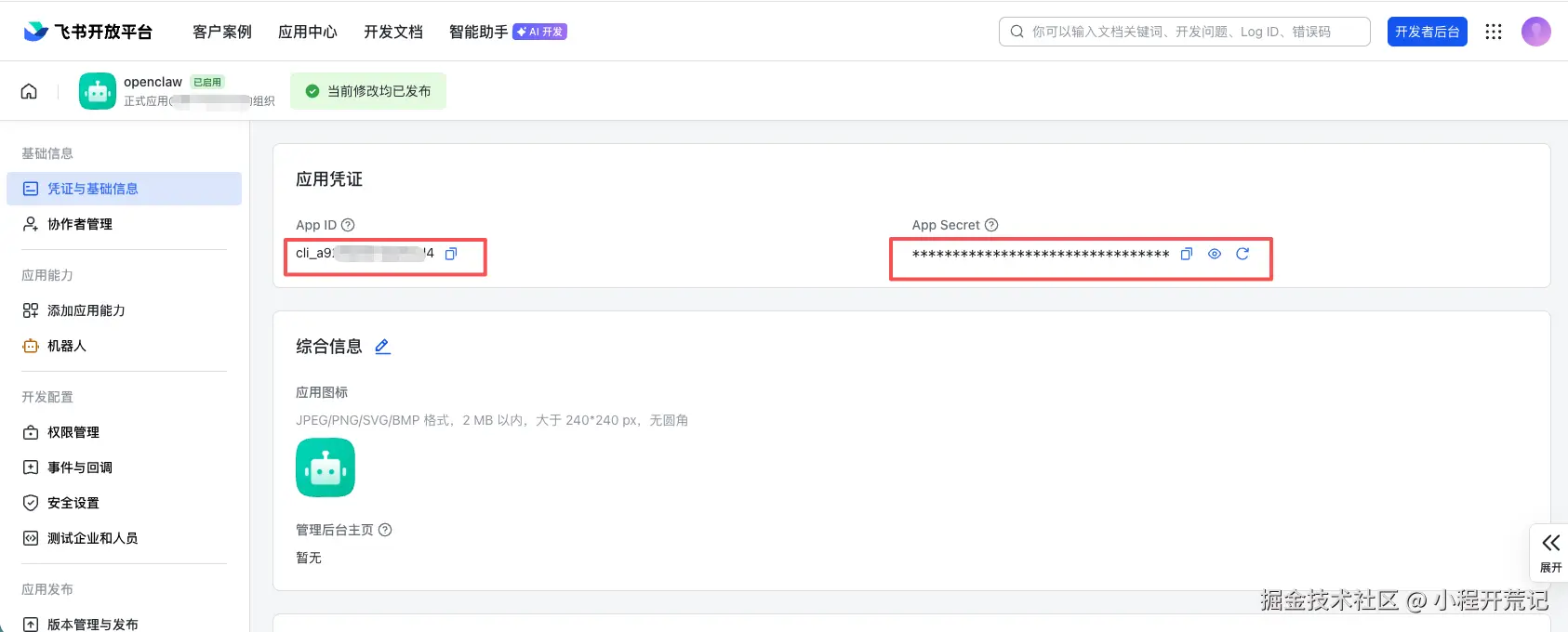Copy the App ID value
Viewport: 1568px width, 632px height.
pos(451,254)
